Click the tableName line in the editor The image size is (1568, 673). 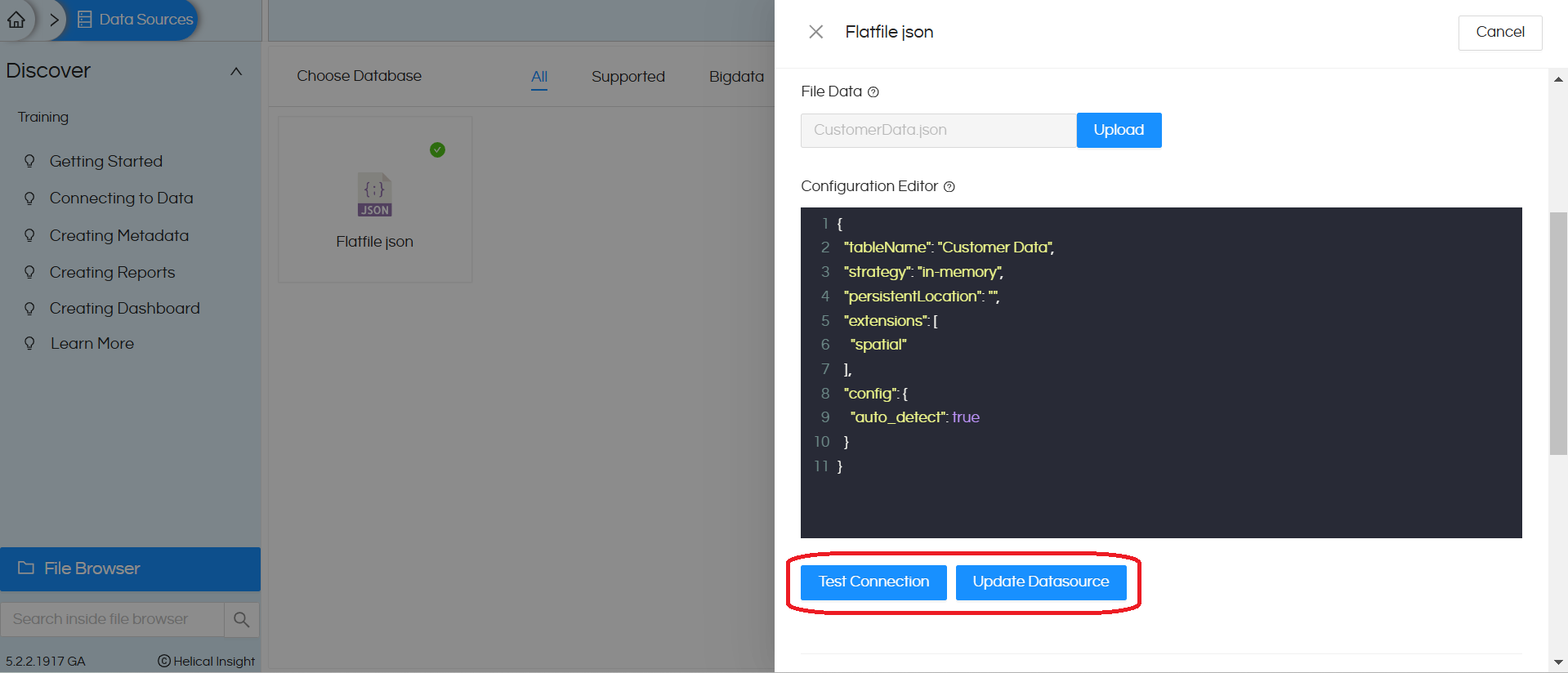click(x=949, y=247)
